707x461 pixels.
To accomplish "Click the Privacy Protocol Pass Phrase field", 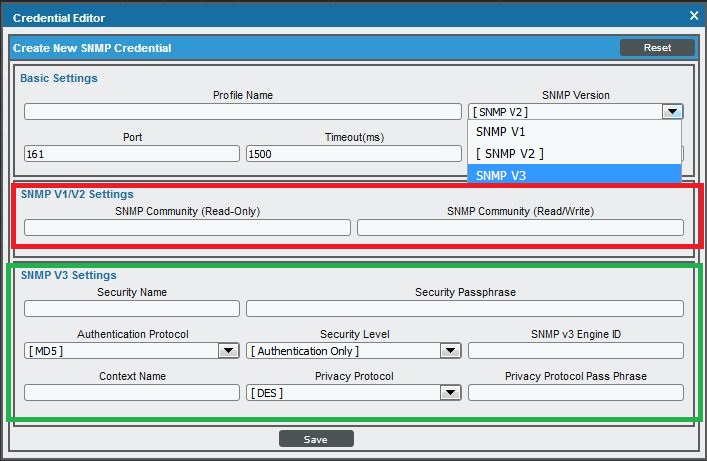I will click(x=575, y=393).
